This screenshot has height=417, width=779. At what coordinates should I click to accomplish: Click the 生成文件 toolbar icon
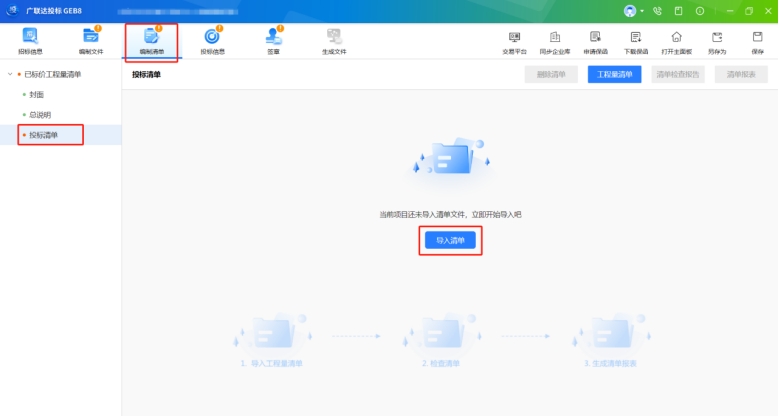point(334,40)
